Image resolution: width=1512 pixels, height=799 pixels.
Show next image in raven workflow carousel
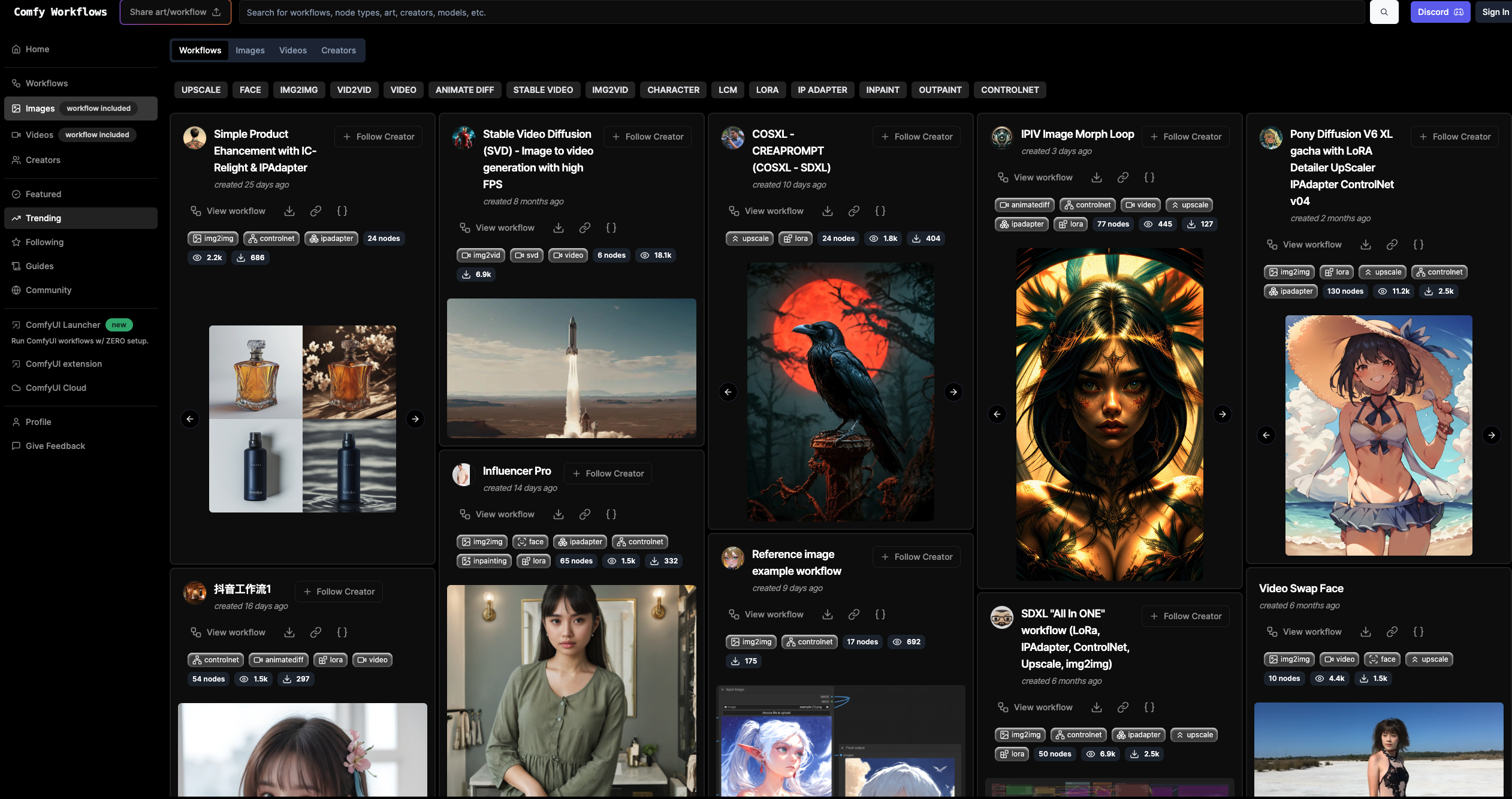[x=953, y=392]
